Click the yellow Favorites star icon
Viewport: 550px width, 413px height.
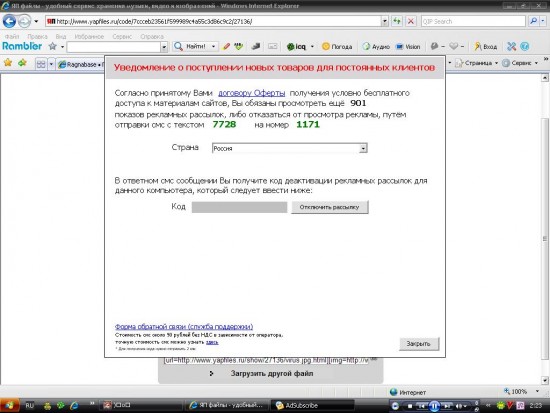(x=8, y=63)
